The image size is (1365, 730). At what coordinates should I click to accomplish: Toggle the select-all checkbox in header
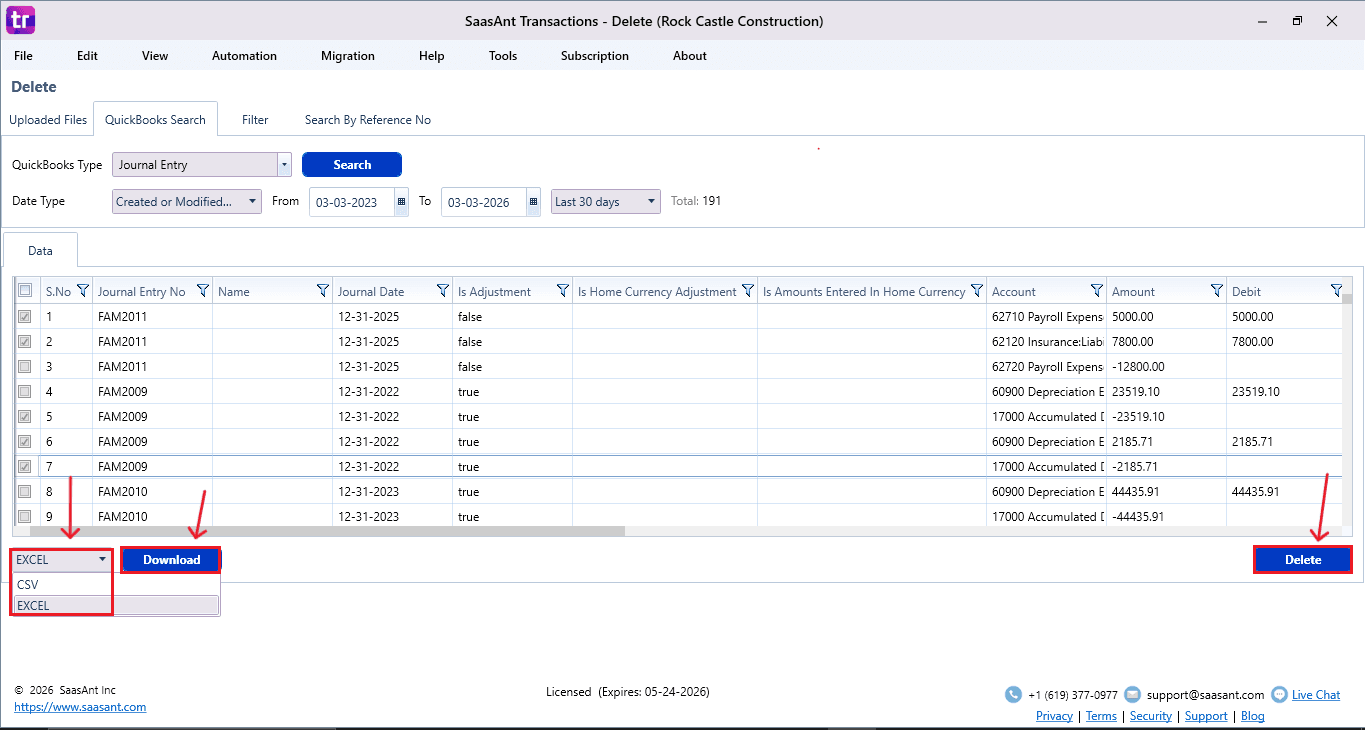pos(25,291)
